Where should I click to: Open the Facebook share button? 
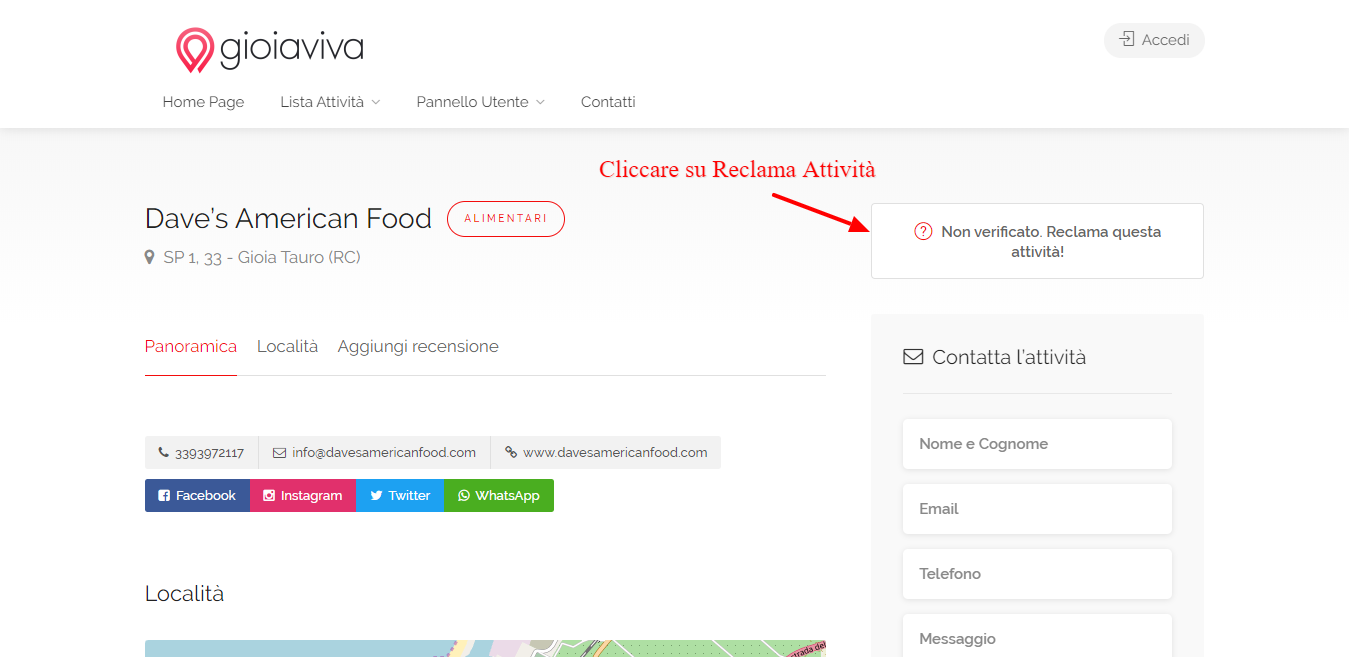197,496
